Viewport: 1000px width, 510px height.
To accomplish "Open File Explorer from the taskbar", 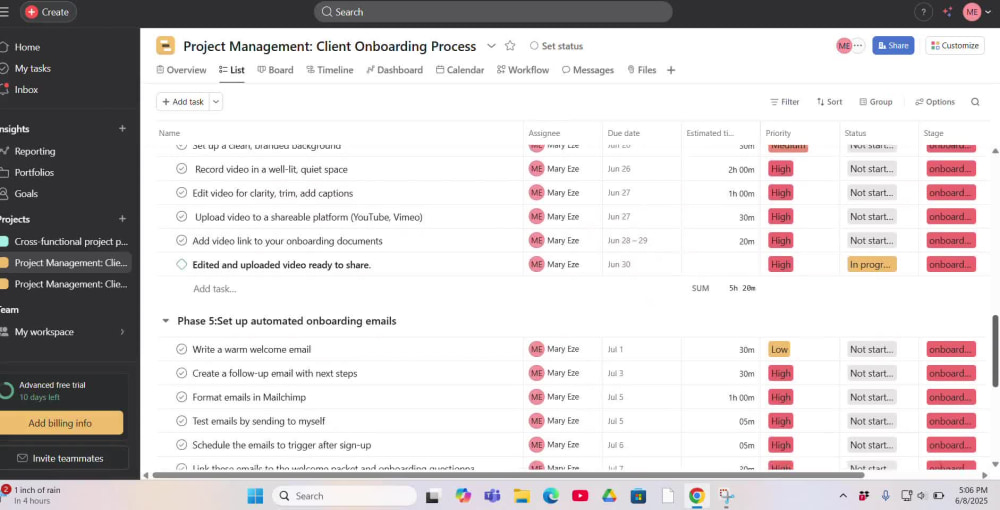I will (522, 496).
